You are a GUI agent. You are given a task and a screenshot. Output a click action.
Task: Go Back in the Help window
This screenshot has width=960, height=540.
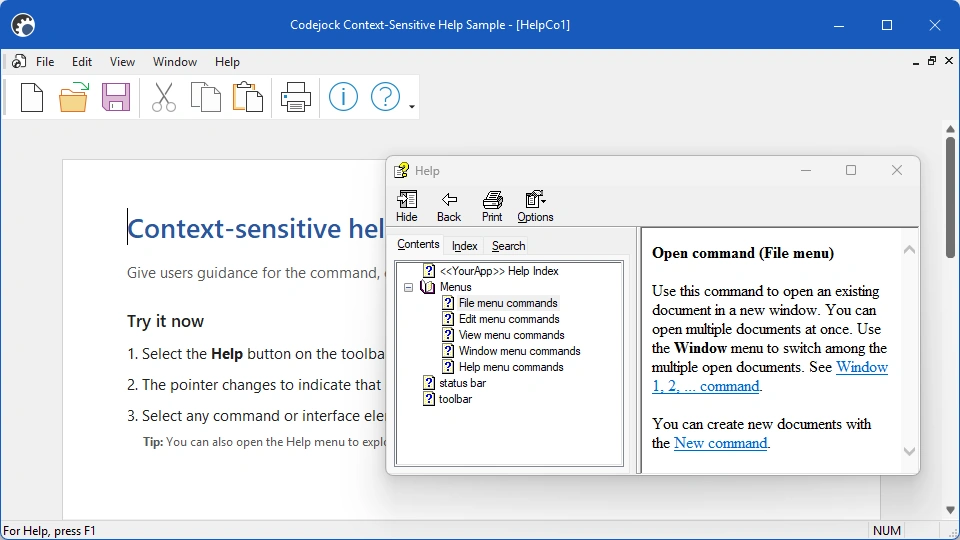[x=449, y=206]
